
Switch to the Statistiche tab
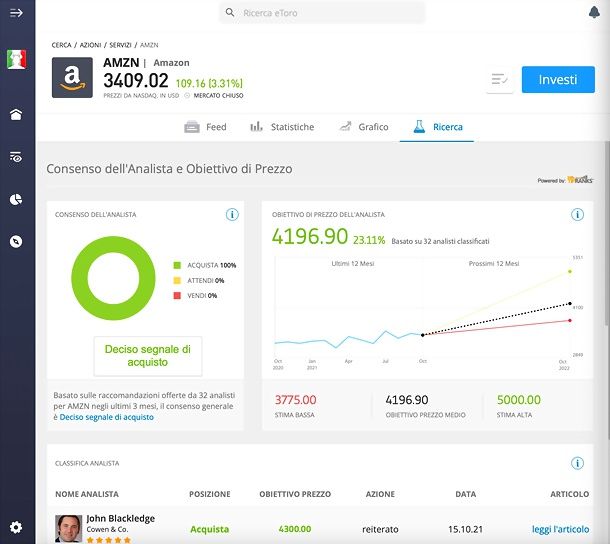click(282, 127)
